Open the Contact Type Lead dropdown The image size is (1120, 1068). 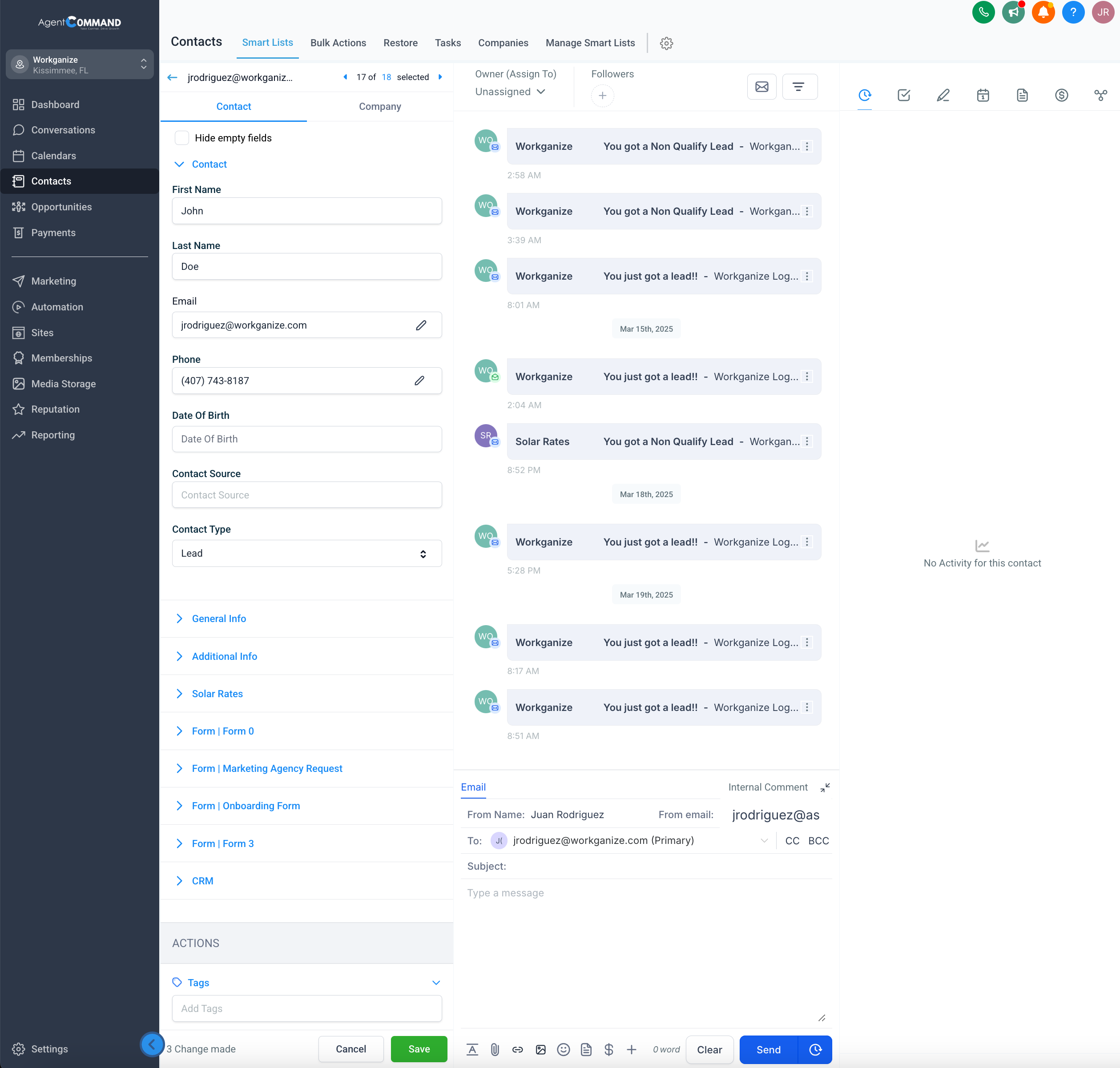click(x=307, y=554)
